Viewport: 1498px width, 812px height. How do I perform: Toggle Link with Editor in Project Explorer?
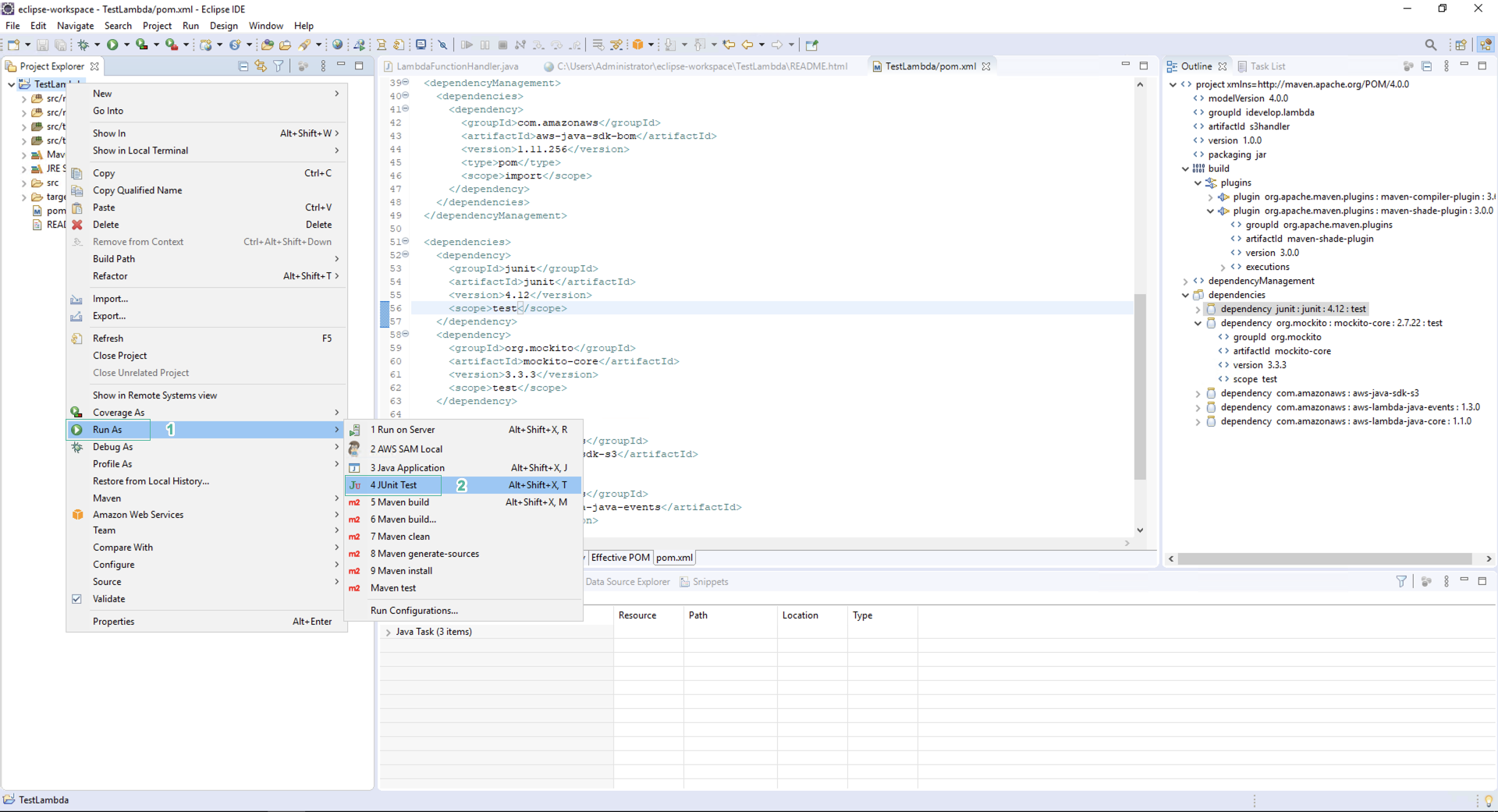coord(261,66)
